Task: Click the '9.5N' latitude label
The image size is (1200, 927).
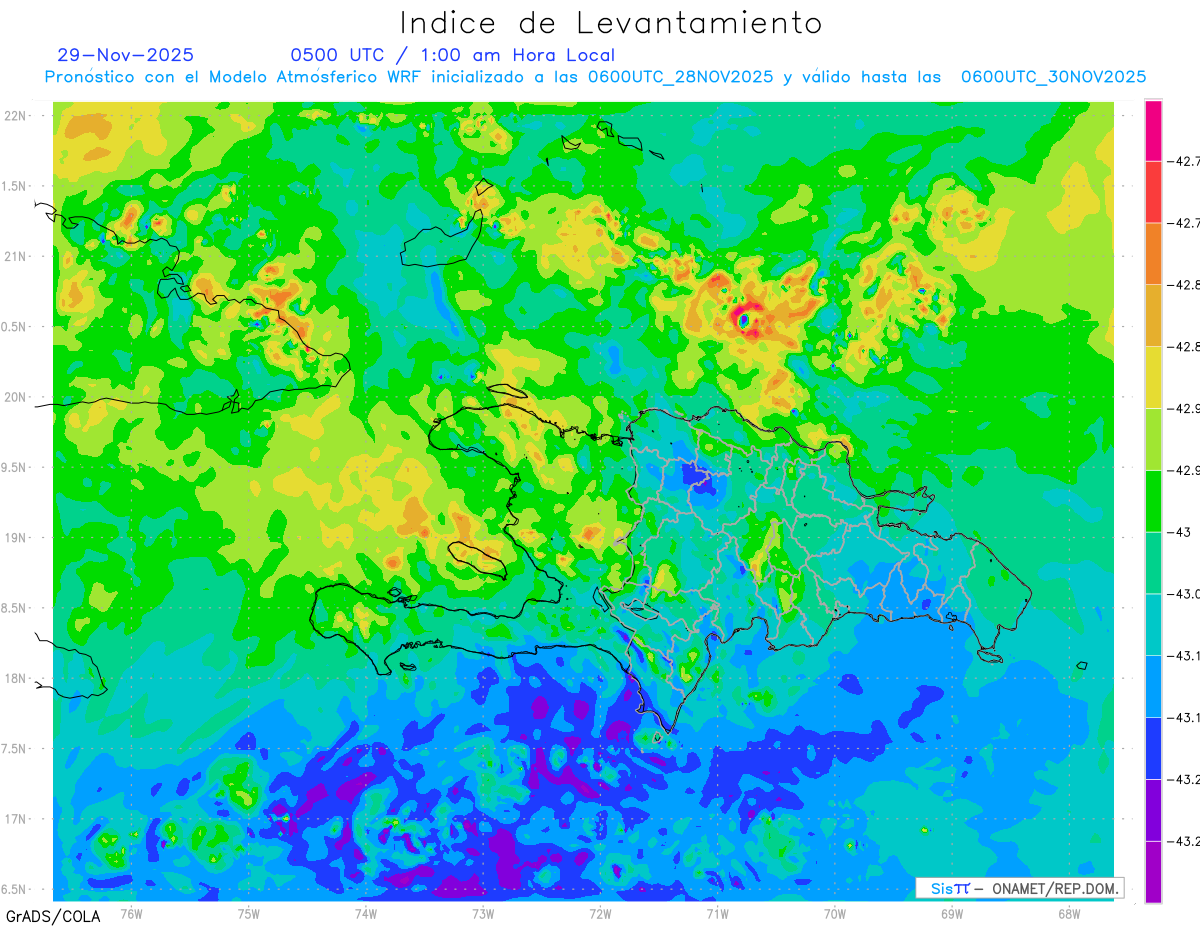Action: point(15,467)
